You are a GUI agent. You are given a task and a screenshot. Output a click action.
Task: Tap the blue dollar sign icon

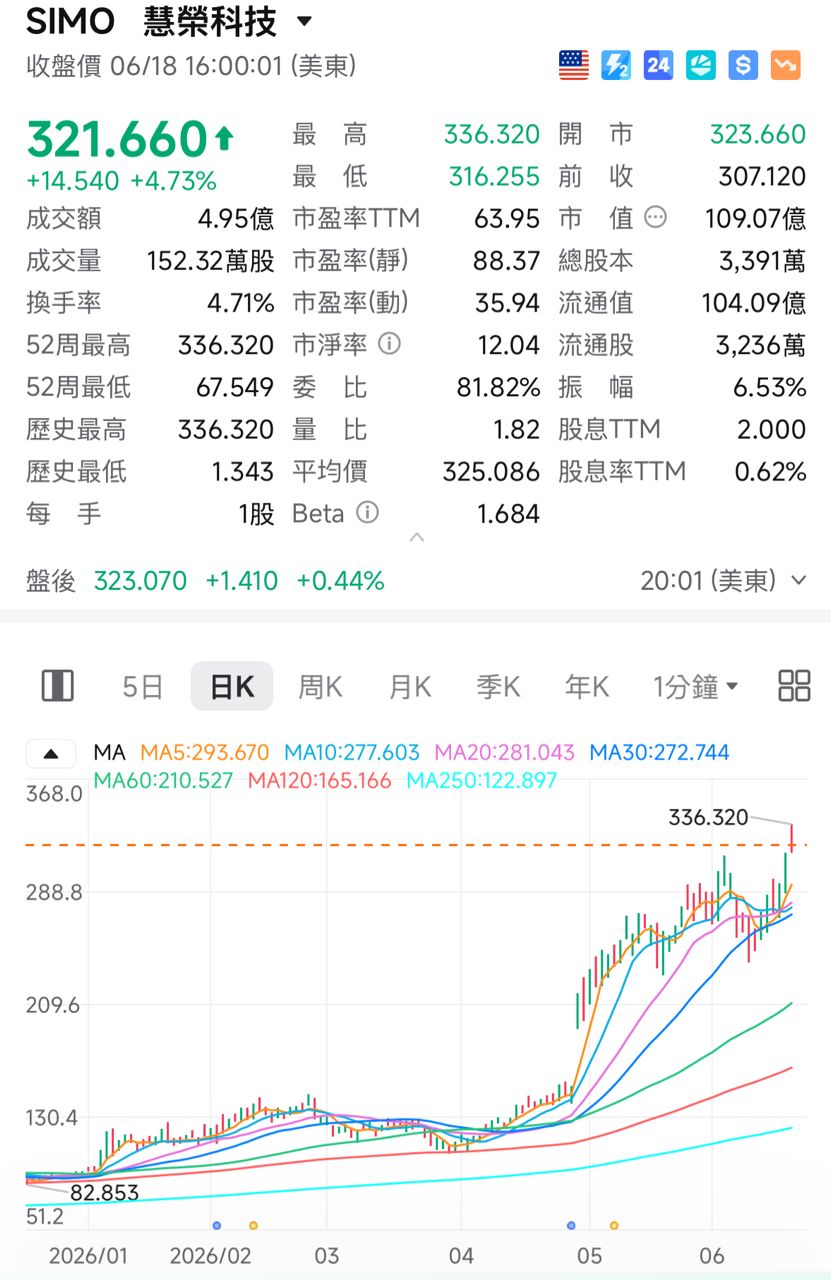coord(743,66)
